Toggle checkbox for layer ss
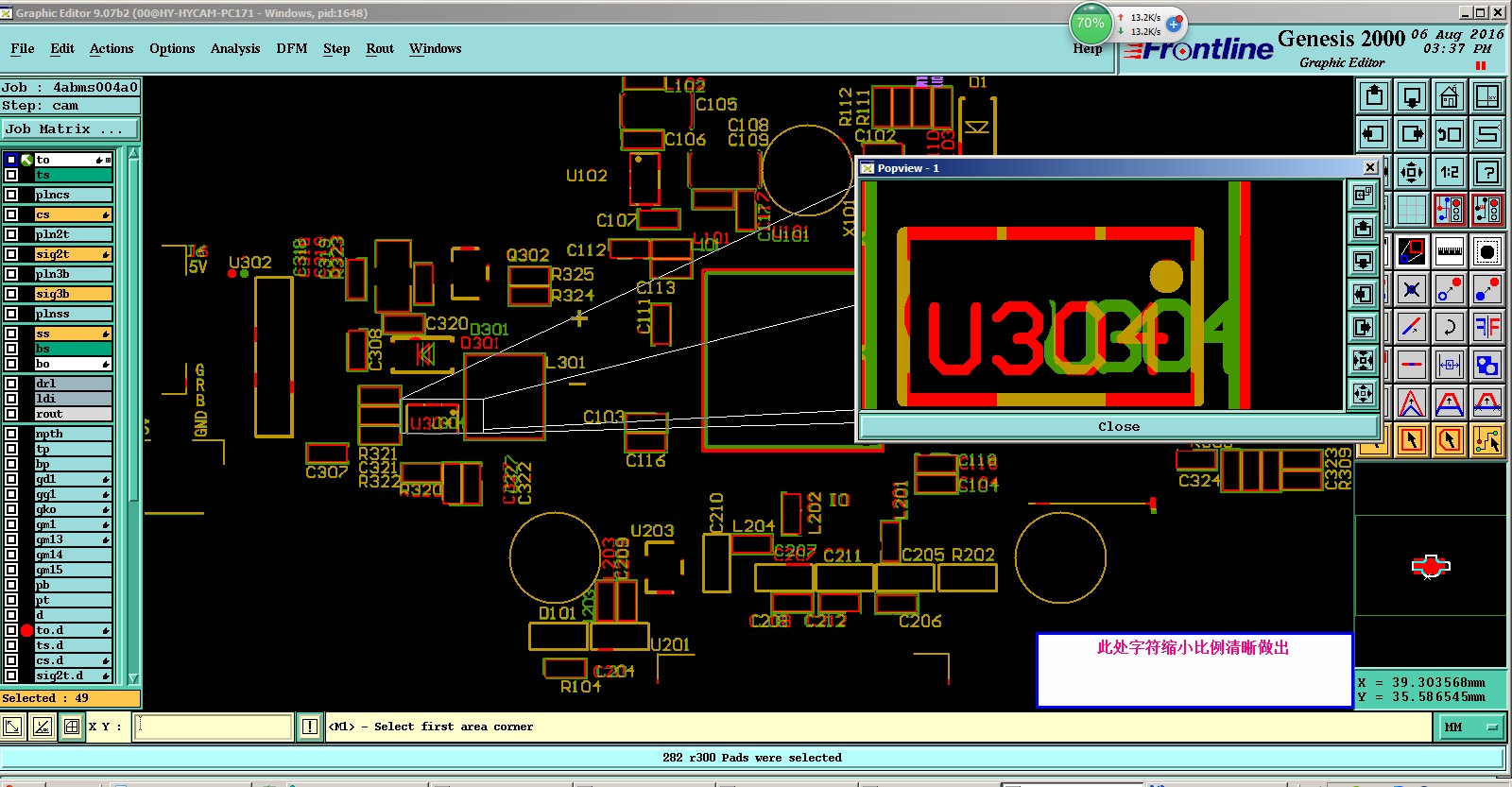Screen dimensions: 1512x787 tap(11, 334)
